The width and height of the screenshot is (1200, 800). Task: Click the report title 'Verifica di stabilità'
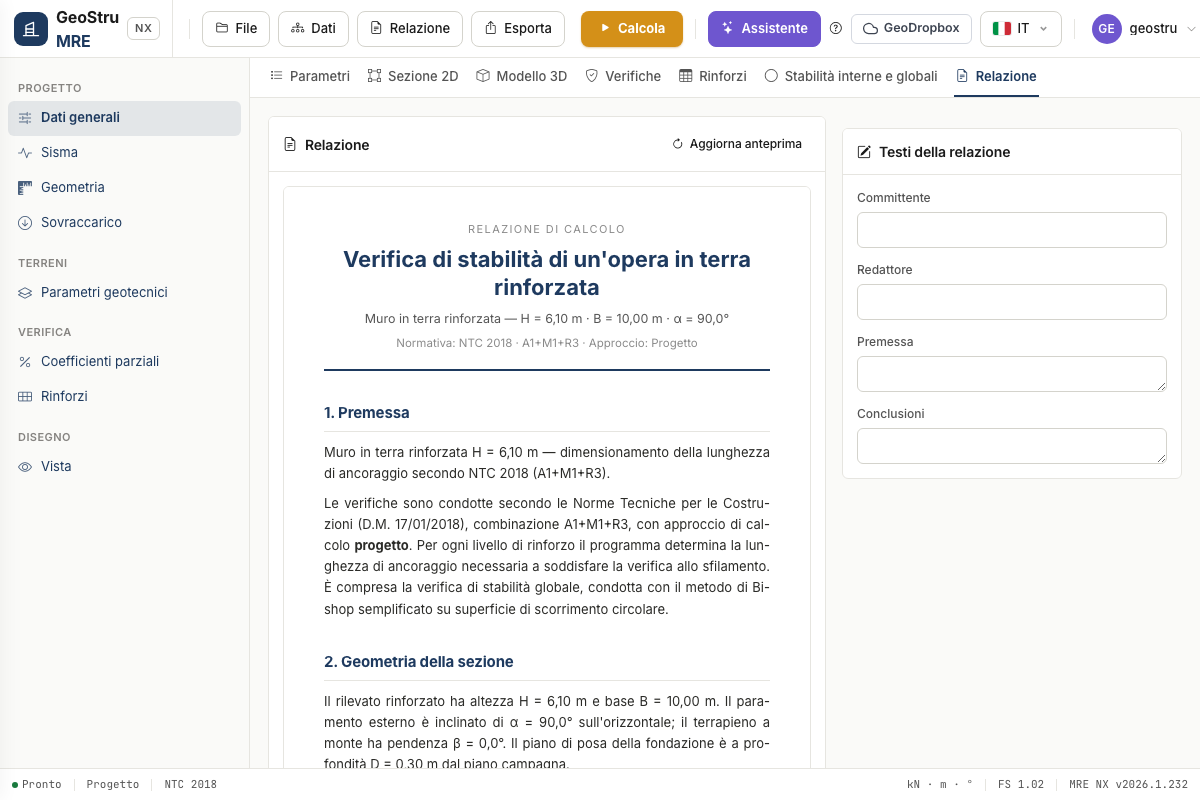point(547,273)
